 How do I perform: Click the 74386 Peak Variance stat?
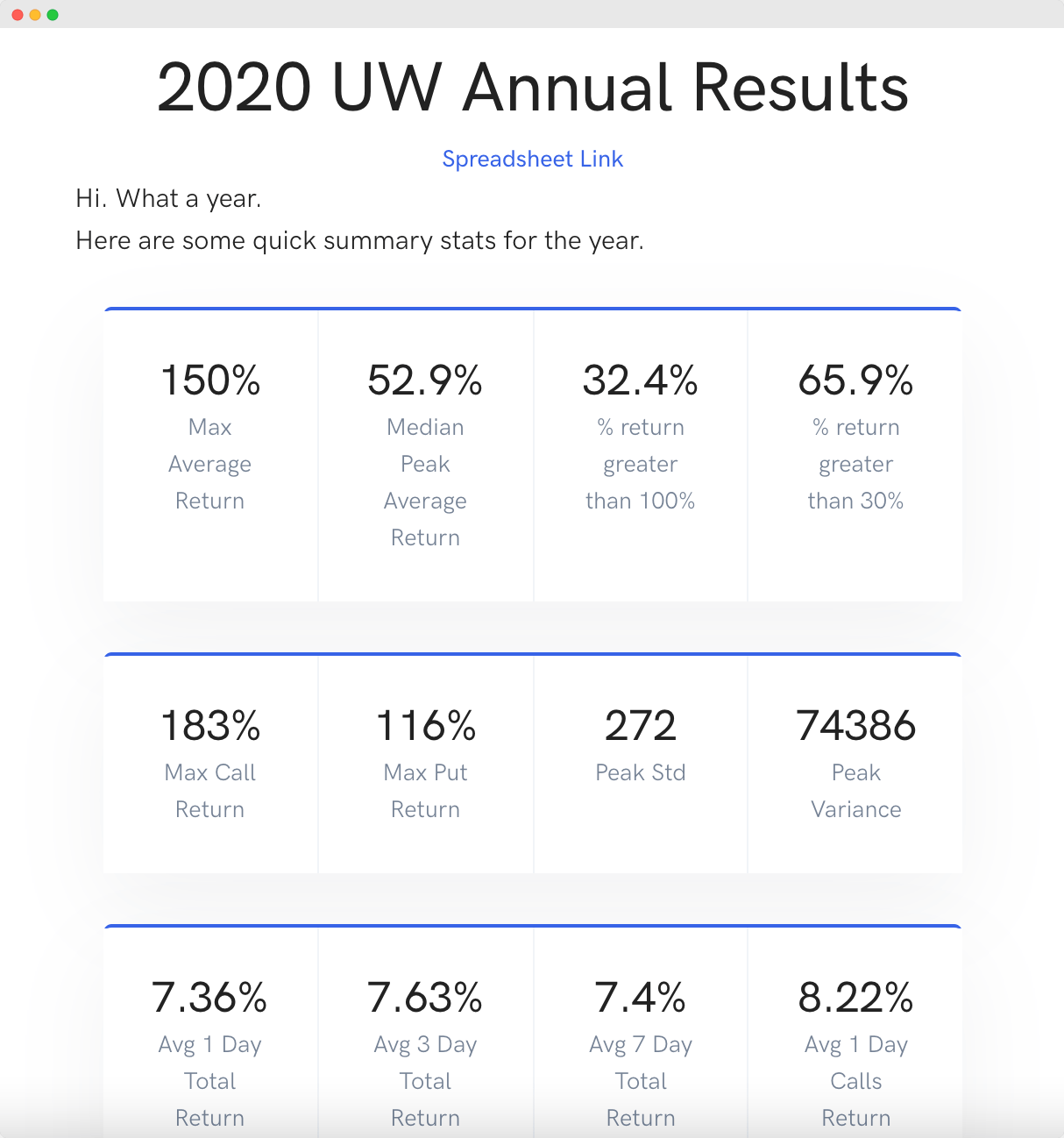point(855,765)
